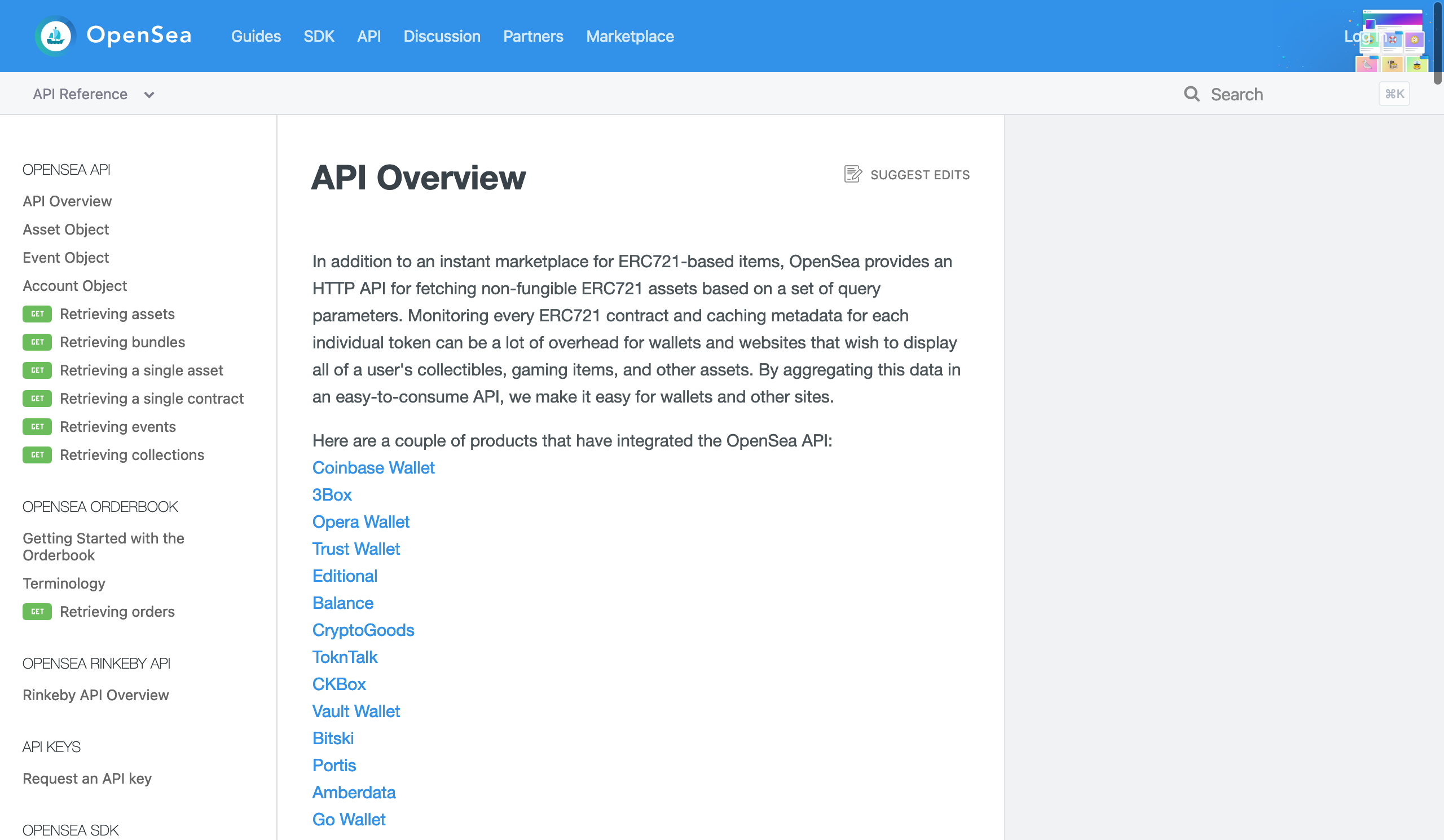The image size is (1444, 840).
Task: Click the Rinkeby API Overview item
Action: point(96,694)
